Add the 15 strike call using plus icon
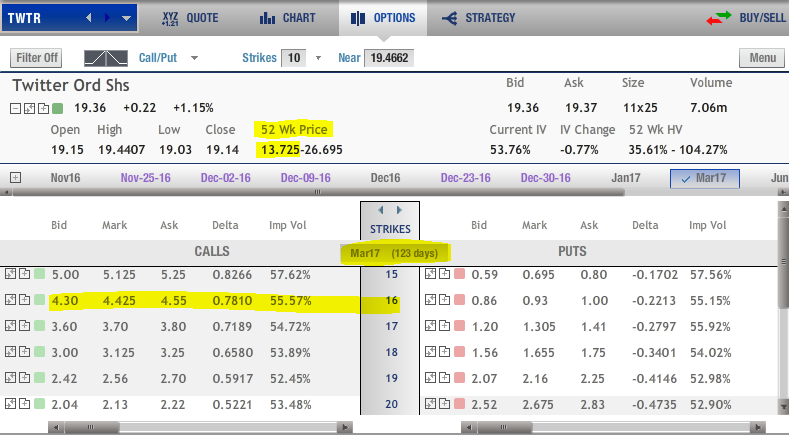789x435 pixels. (x=24, y=274)
